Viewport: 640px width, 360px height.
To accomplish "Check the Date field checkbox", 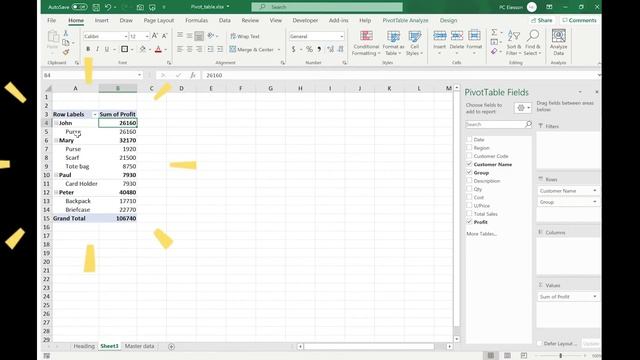I will tap(469, 139).
